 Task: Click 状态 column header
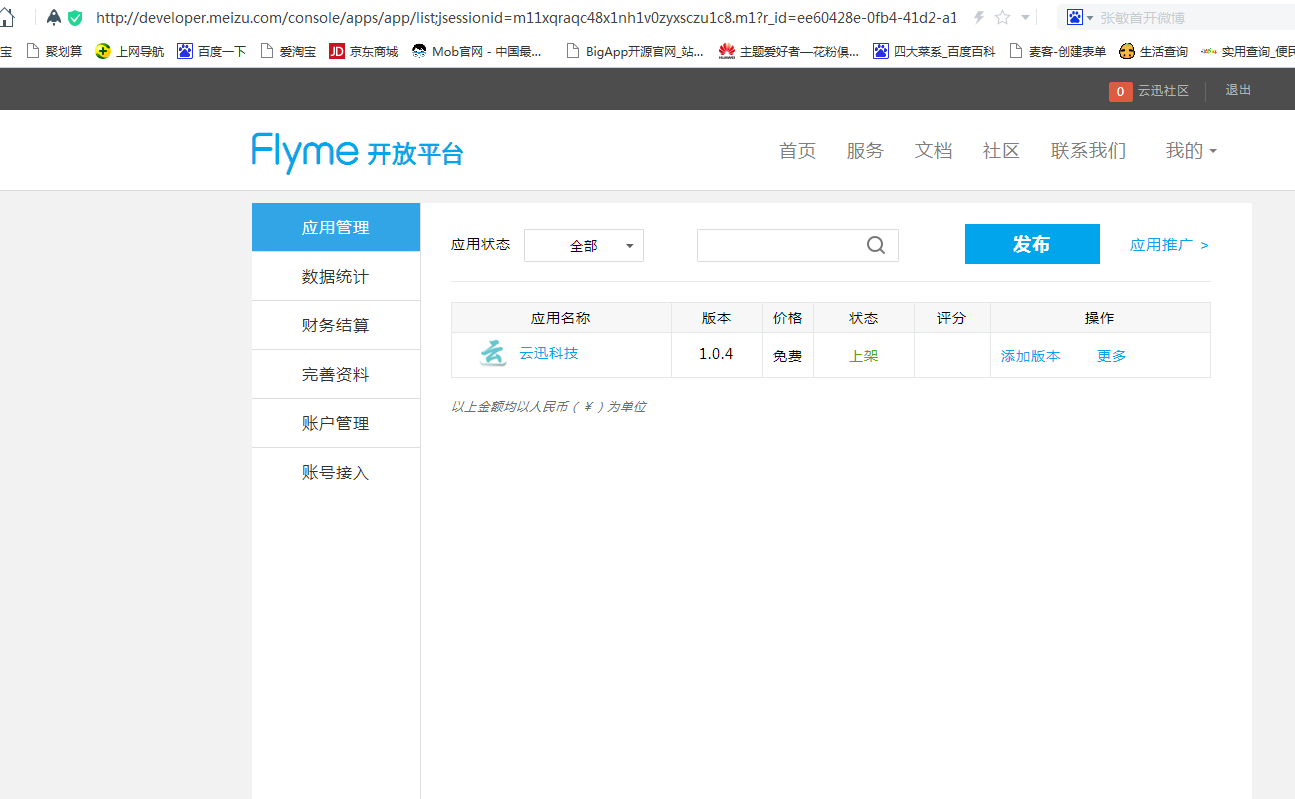863,318
